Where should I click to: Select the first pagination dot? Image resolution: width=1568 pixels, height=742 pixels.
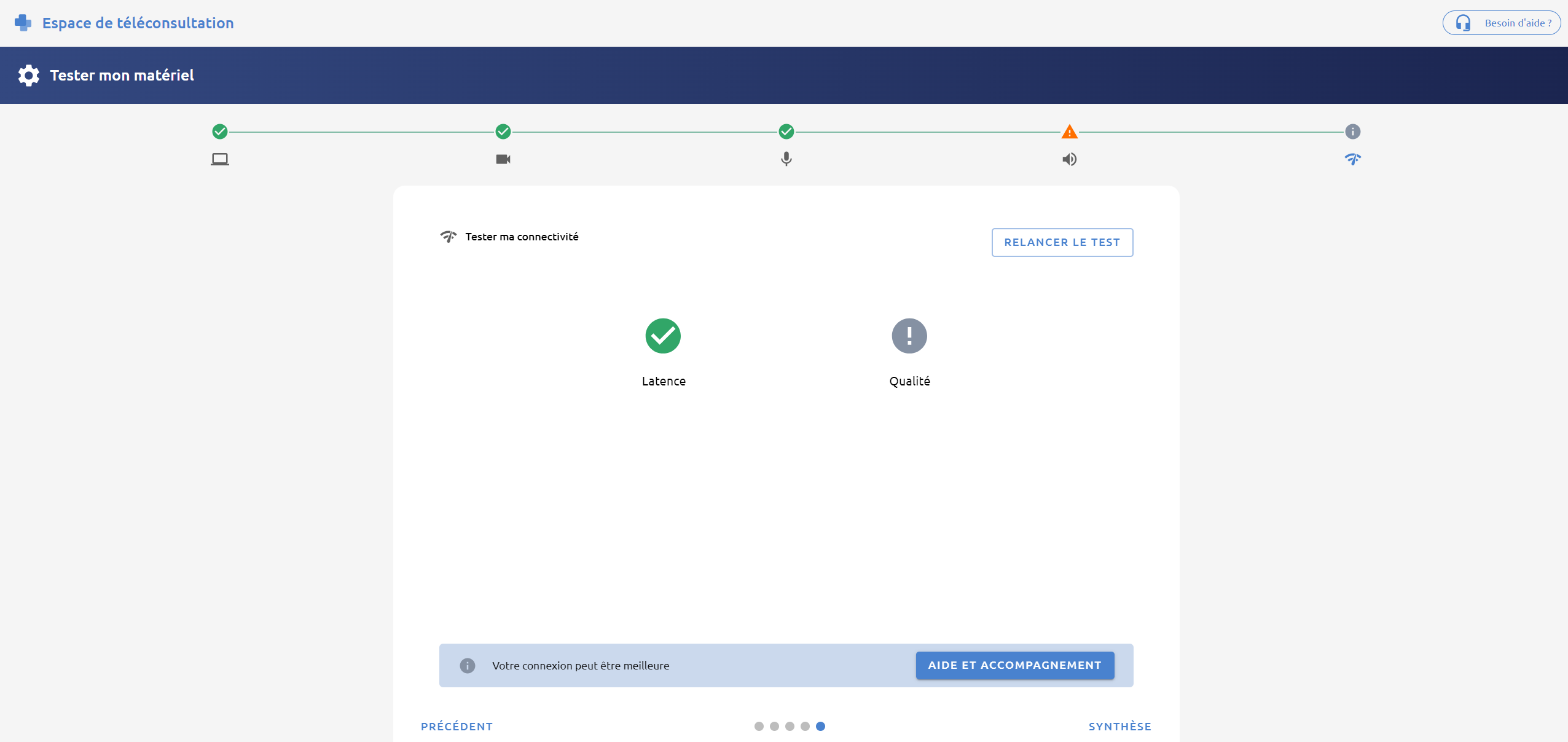click(x=759, y=726)
